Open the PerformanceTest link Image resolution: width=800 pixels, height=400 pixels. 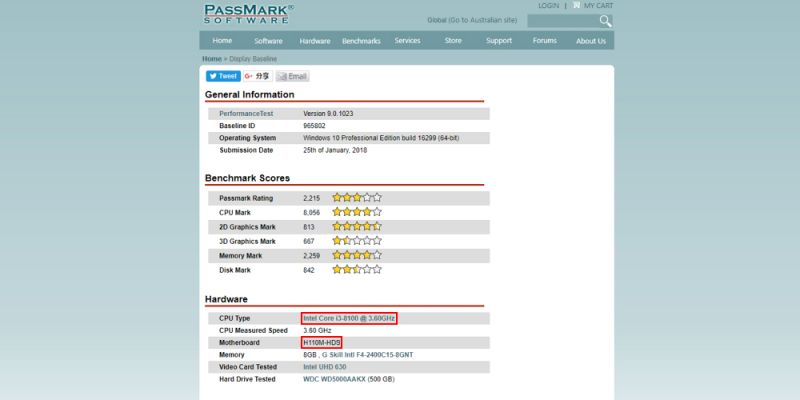[246, 114]
